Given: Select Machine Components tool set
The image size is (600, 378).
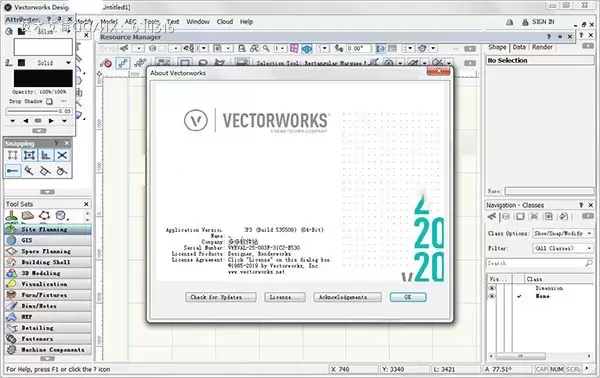Looking at the screenshot, I should [48, 350].
